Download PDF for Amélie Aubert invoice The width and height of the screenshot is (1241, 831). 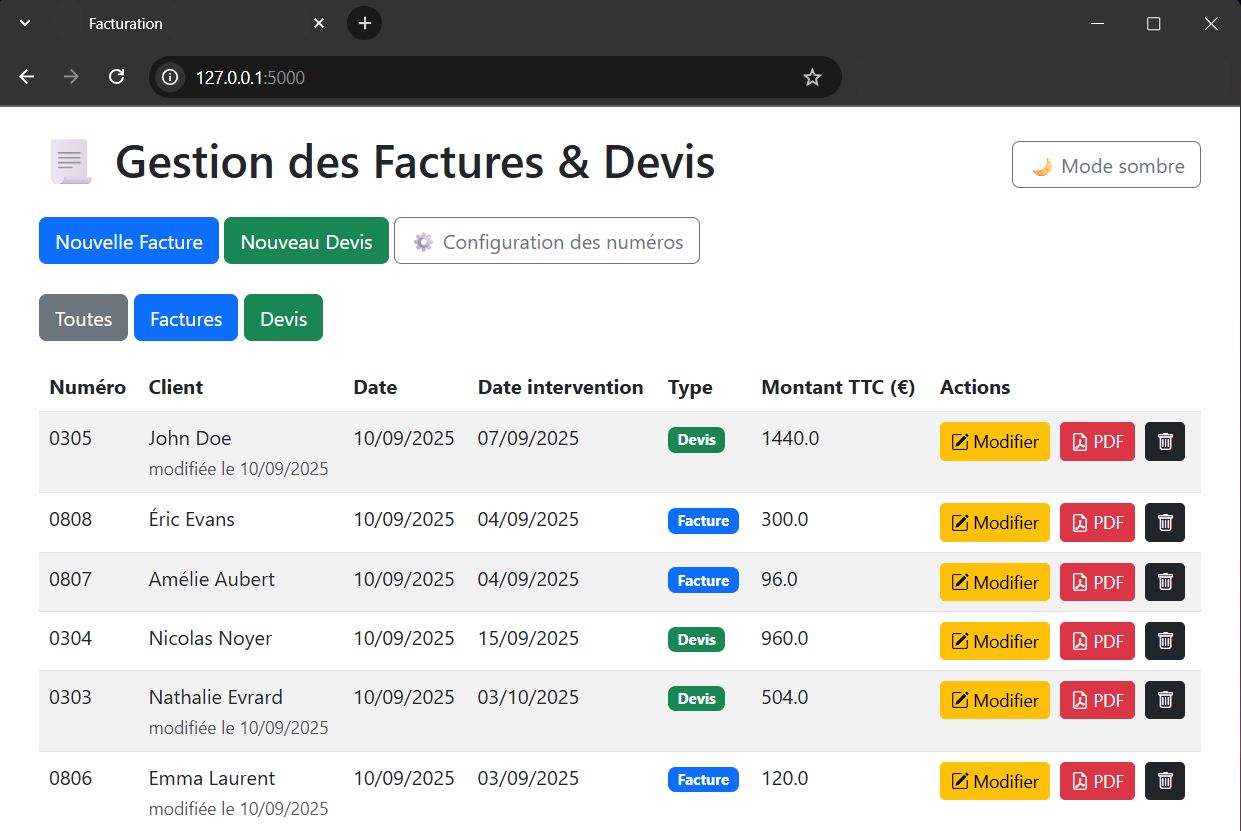tap(1097, 582)
